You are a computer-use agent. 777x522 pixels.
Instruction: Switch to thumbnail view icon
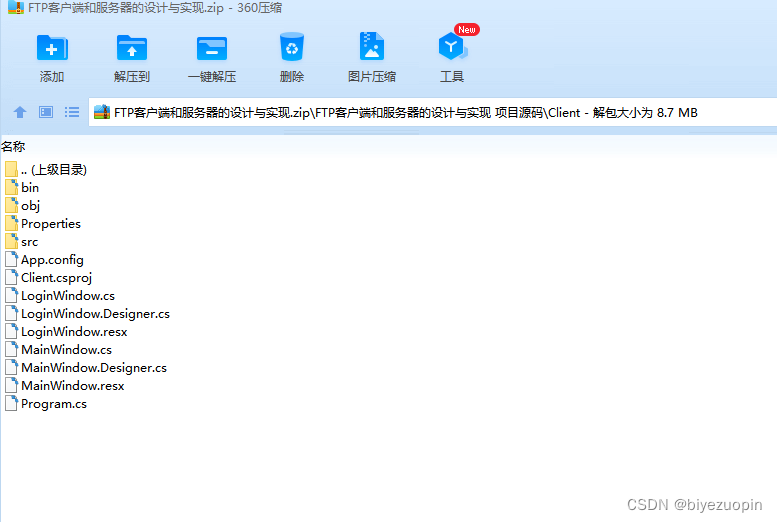tap(46, 112)
